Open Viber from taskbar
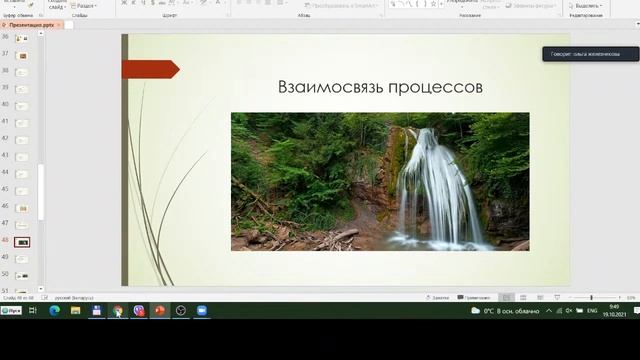640x360 pixels. coord(139,311)
